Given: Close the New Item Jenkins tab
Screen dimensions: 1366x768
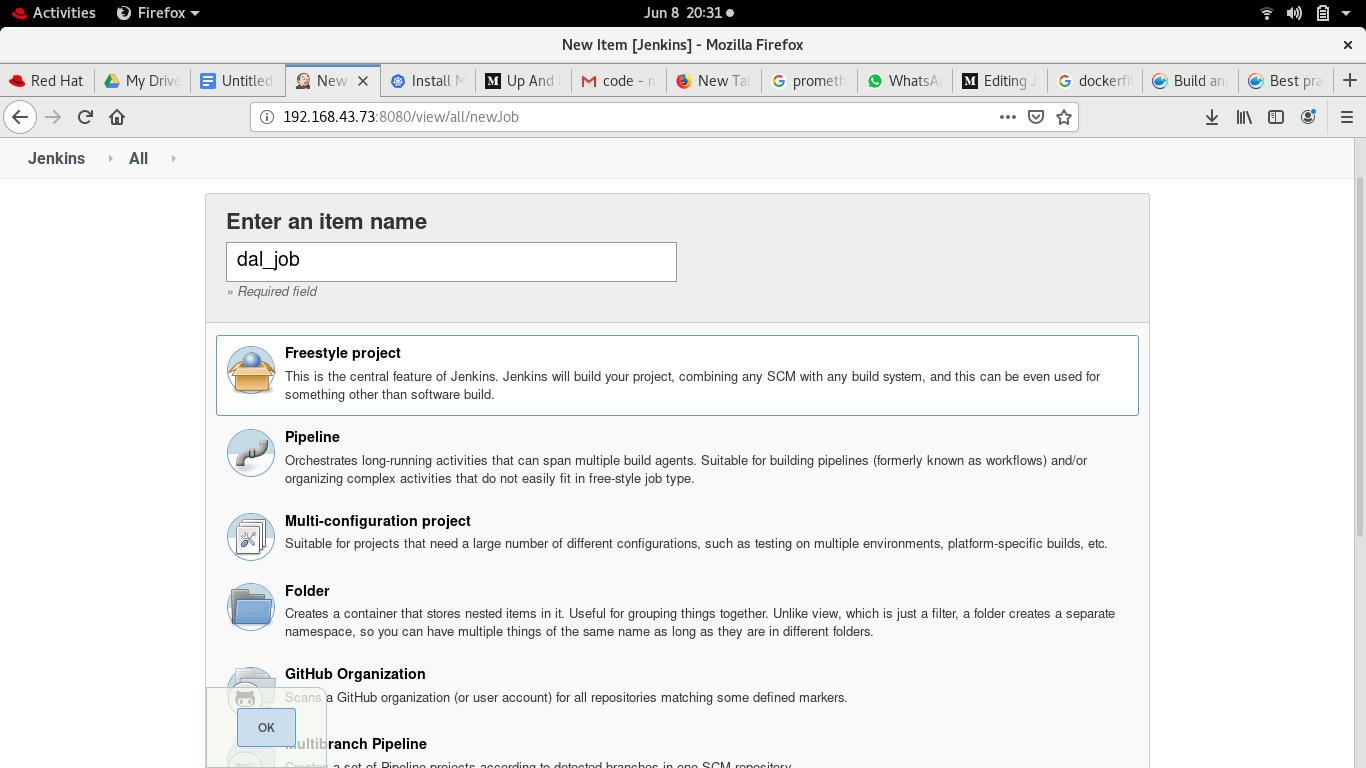Looking at the screenshot, I should click(363, 81).
